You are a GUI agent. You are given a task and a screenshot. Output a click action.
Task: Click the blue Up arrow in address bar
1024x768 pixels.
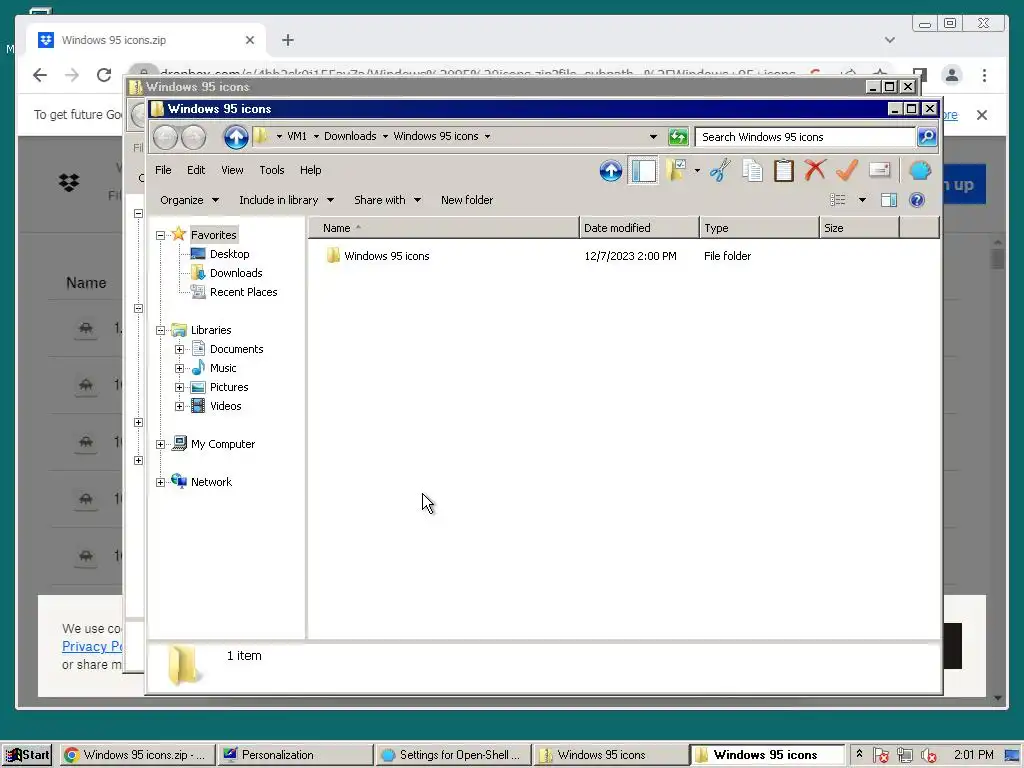tap(236, 136)
